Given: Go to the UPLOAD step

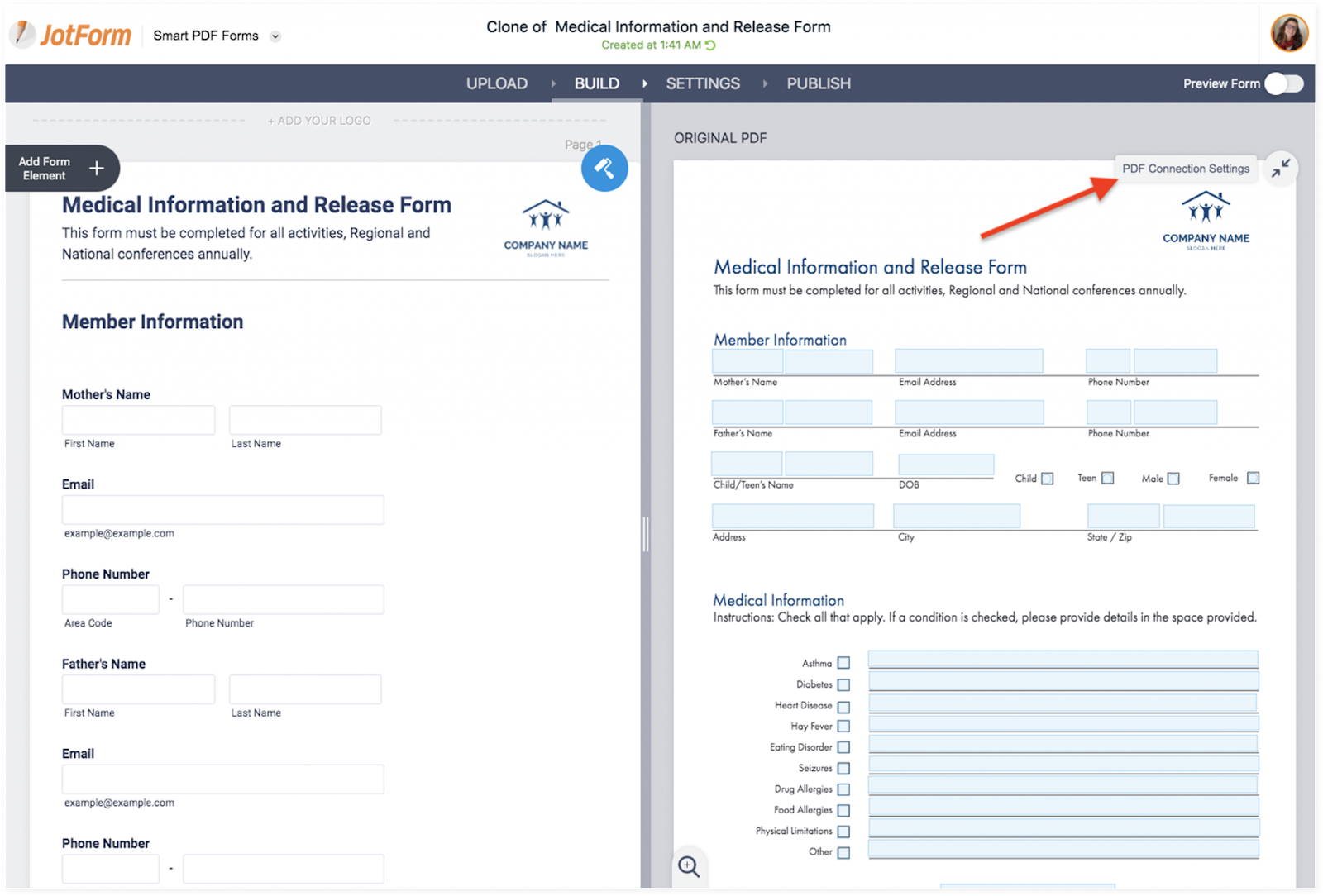Looking at the screenshot, I should coord(497,83).
